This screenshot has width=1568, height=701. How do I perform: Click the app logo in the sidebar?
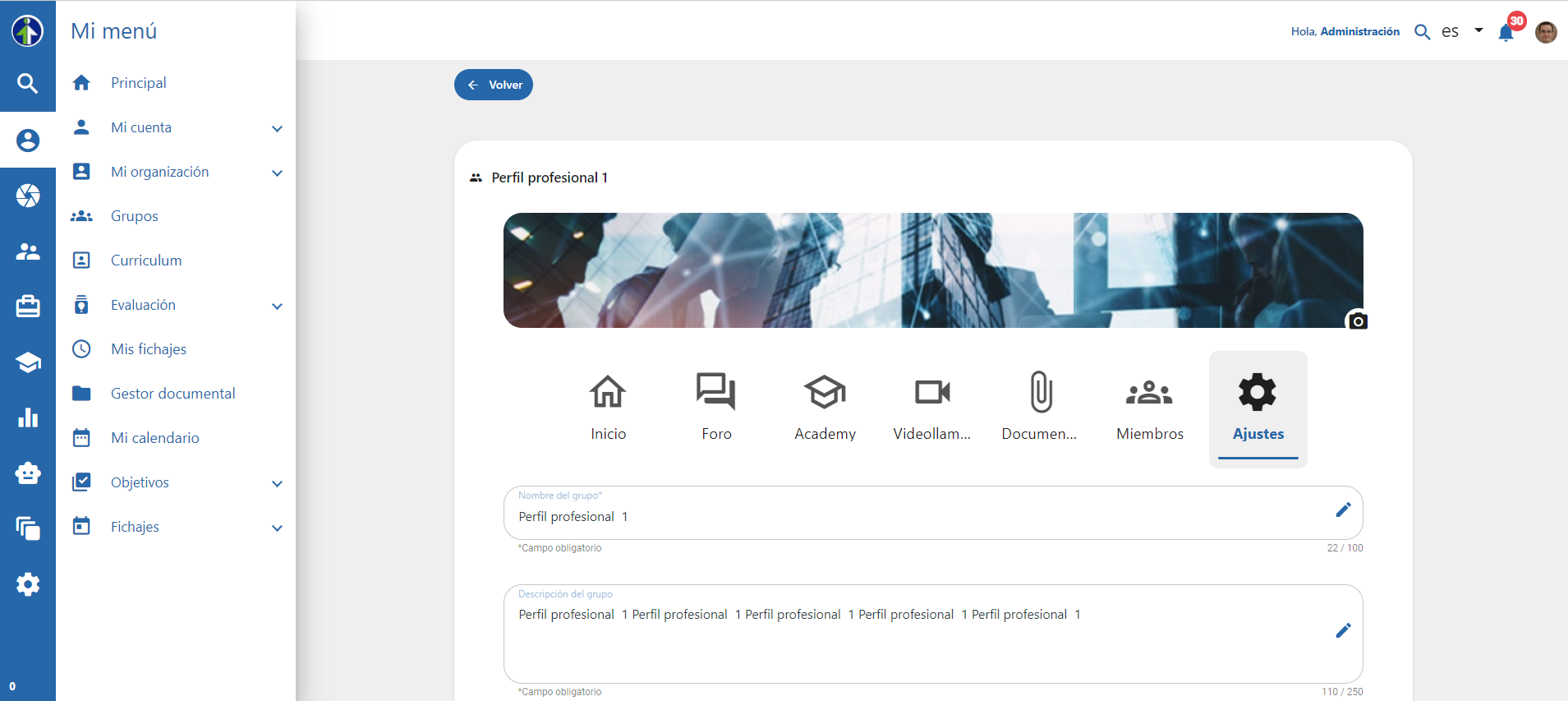(27, 30)
